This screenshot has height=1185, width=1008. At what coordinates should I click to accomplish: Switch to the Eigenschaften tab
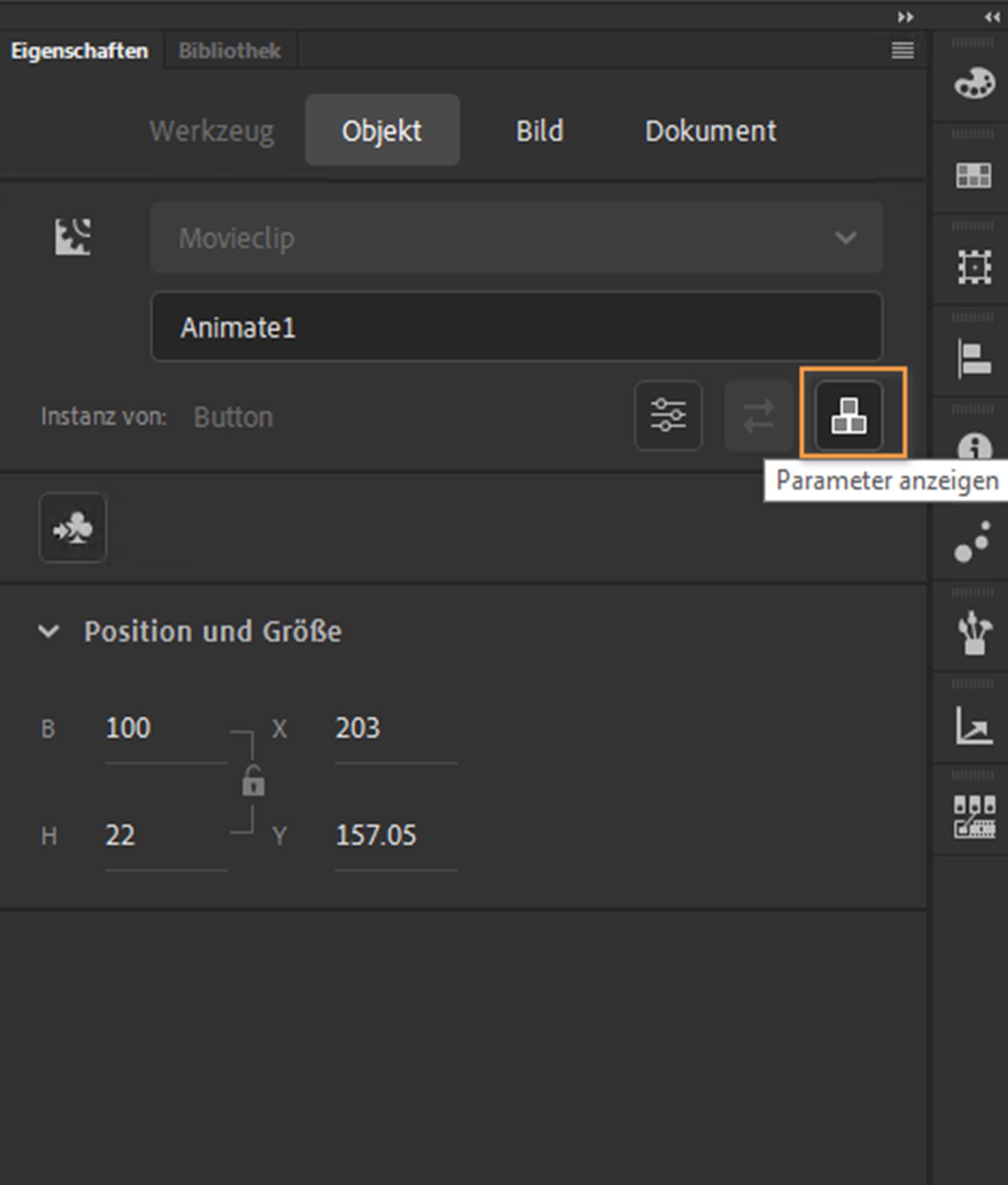pyautogui.click(x=79, y=51)
